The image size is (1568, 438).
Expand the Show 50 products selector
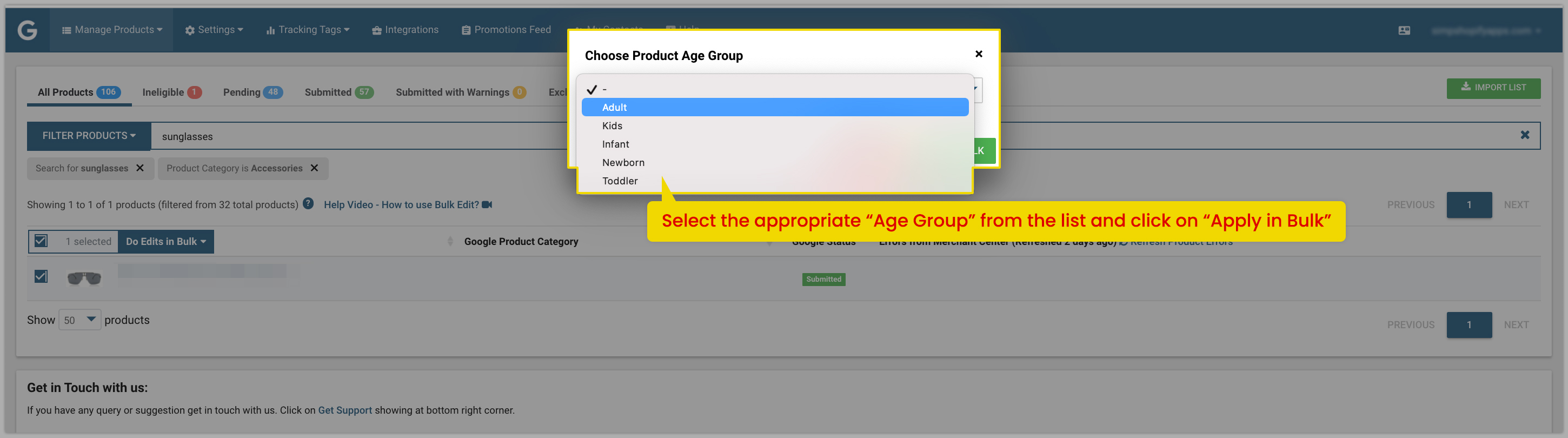click(79, 320)
